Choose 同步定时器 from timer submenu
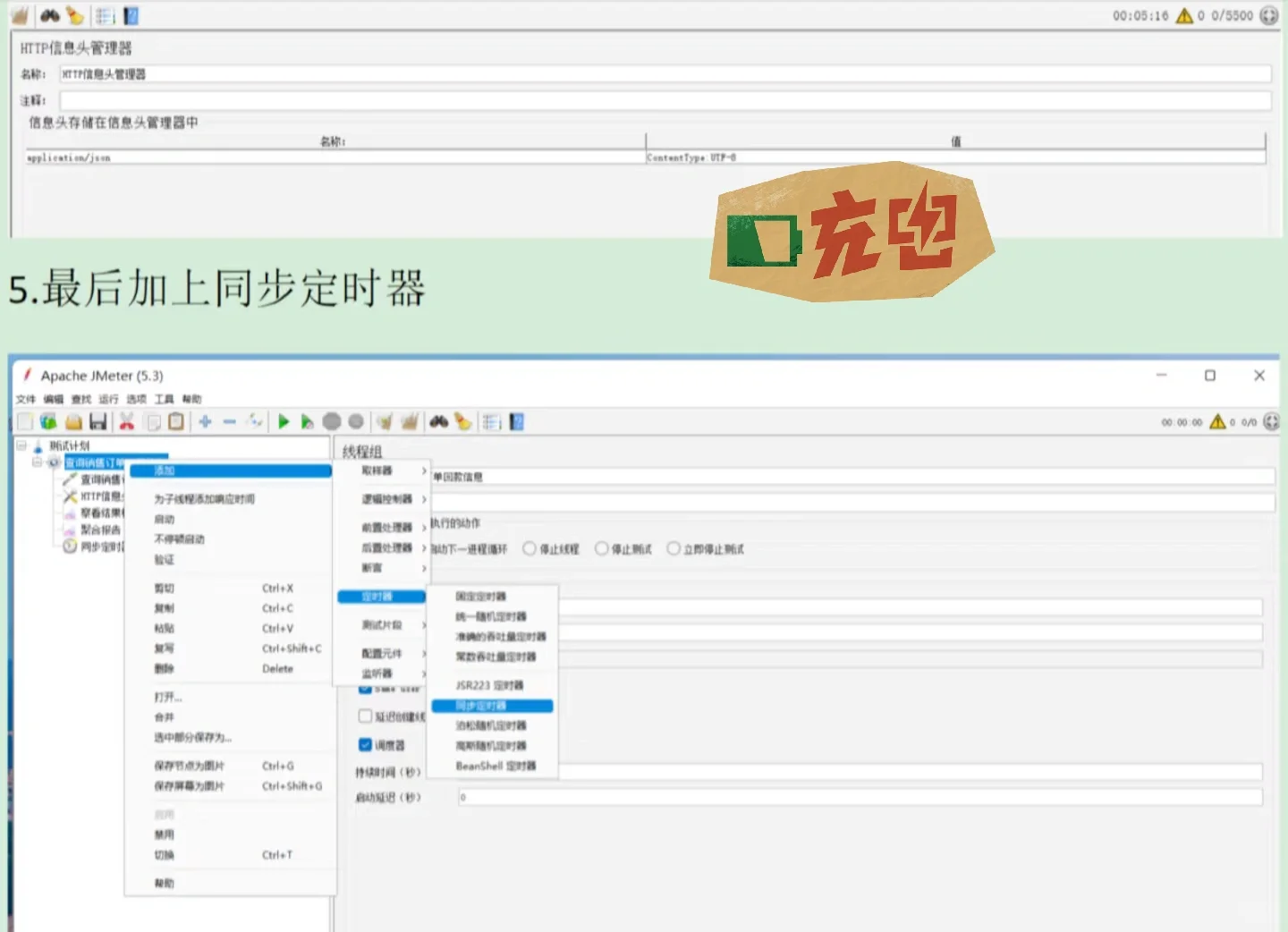The image size is (1288, 932). (492, 706)
